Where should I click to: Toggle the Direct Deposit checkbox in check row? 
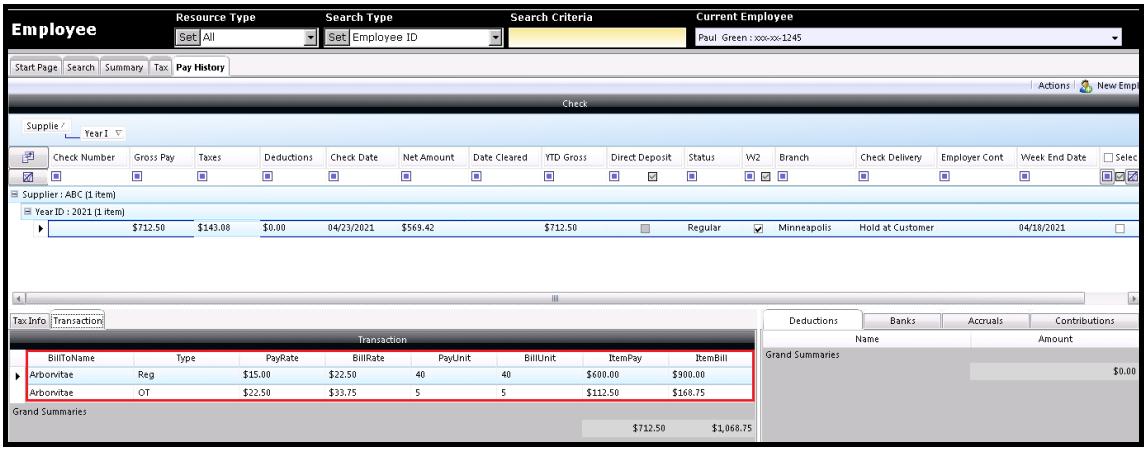[645, 228]
